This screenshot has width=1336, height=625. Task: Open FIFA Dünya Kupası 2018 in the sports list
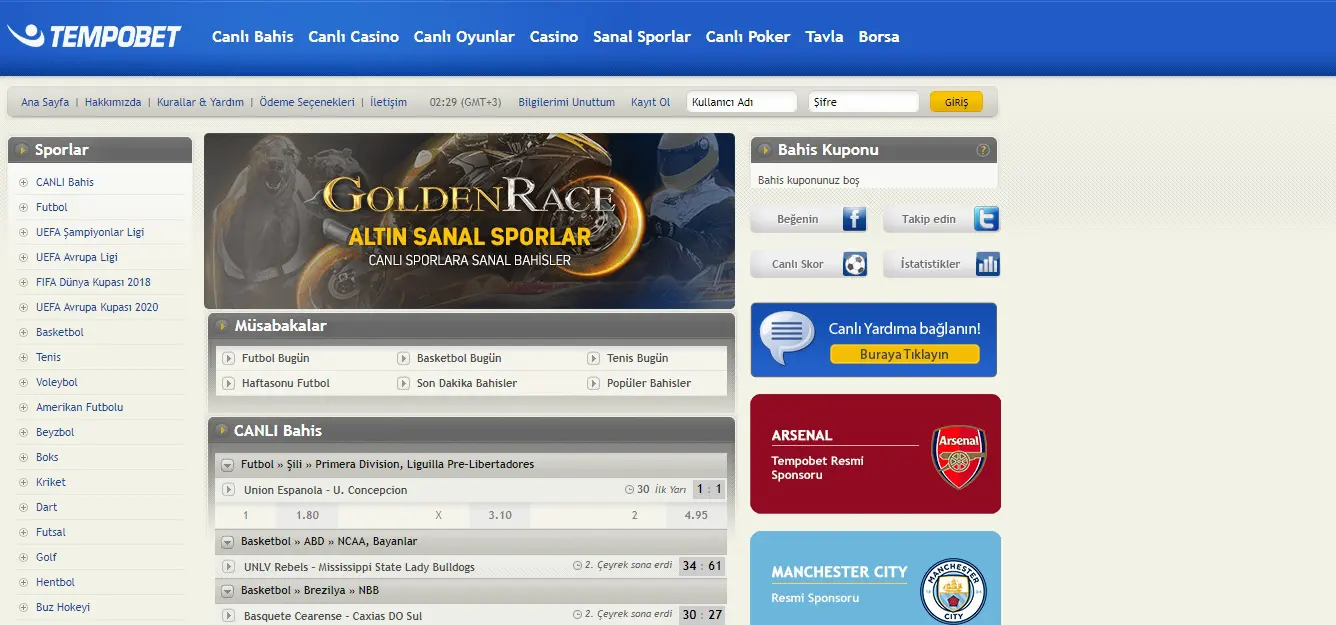[x=93, y=282]
